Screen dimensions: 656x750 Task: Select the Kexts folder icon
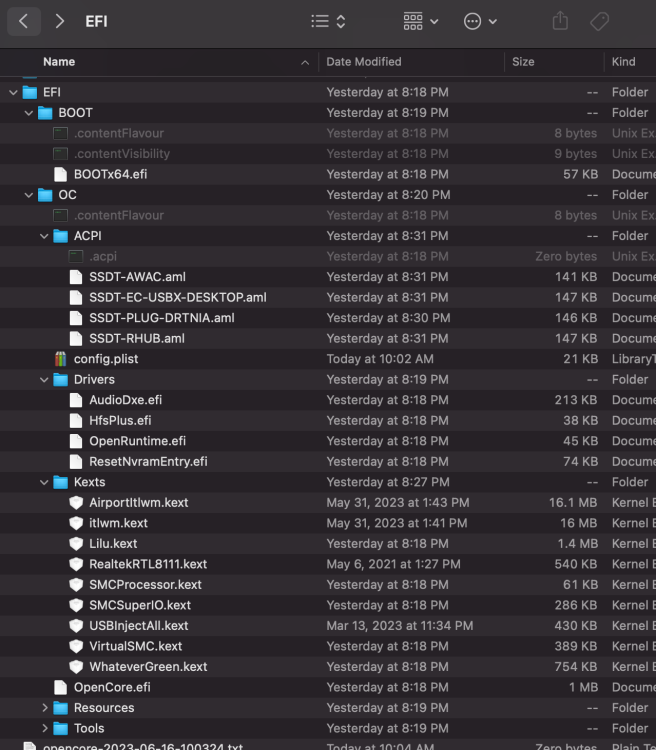[x=60, y=482]
